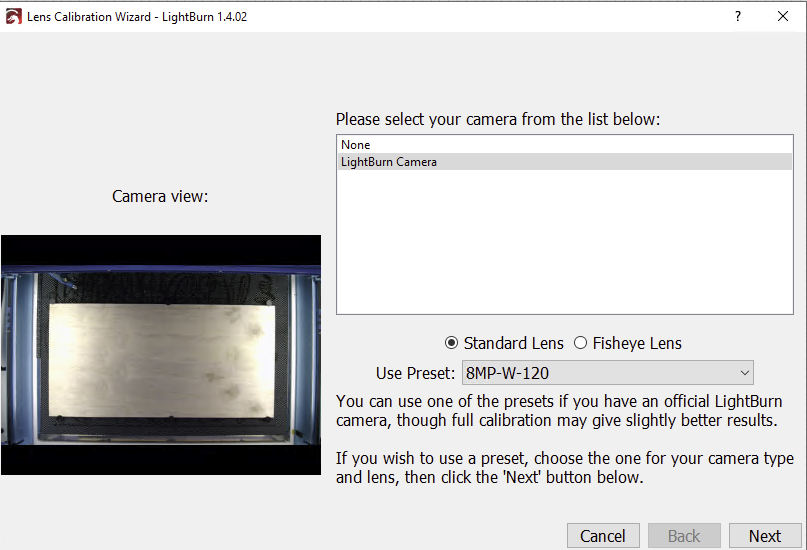Image resolution: width=807 pixels, height=550 pixels.
Task: Click the Camera view label
Action: click(x=160, y=196)
